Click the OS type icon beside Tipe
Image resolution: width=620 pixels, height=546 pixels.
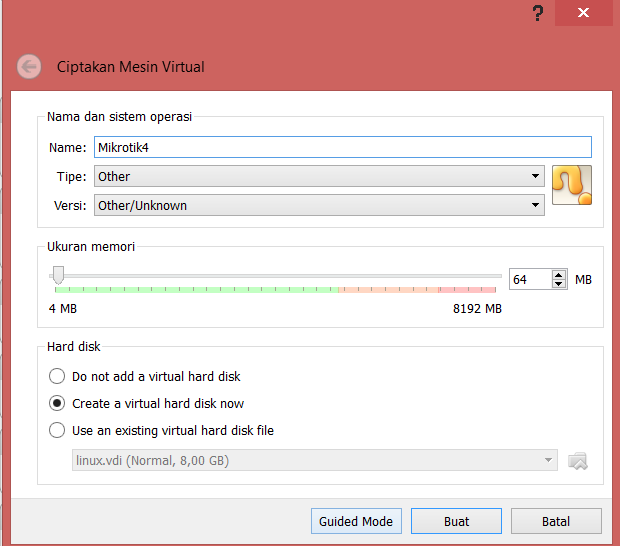572,185
